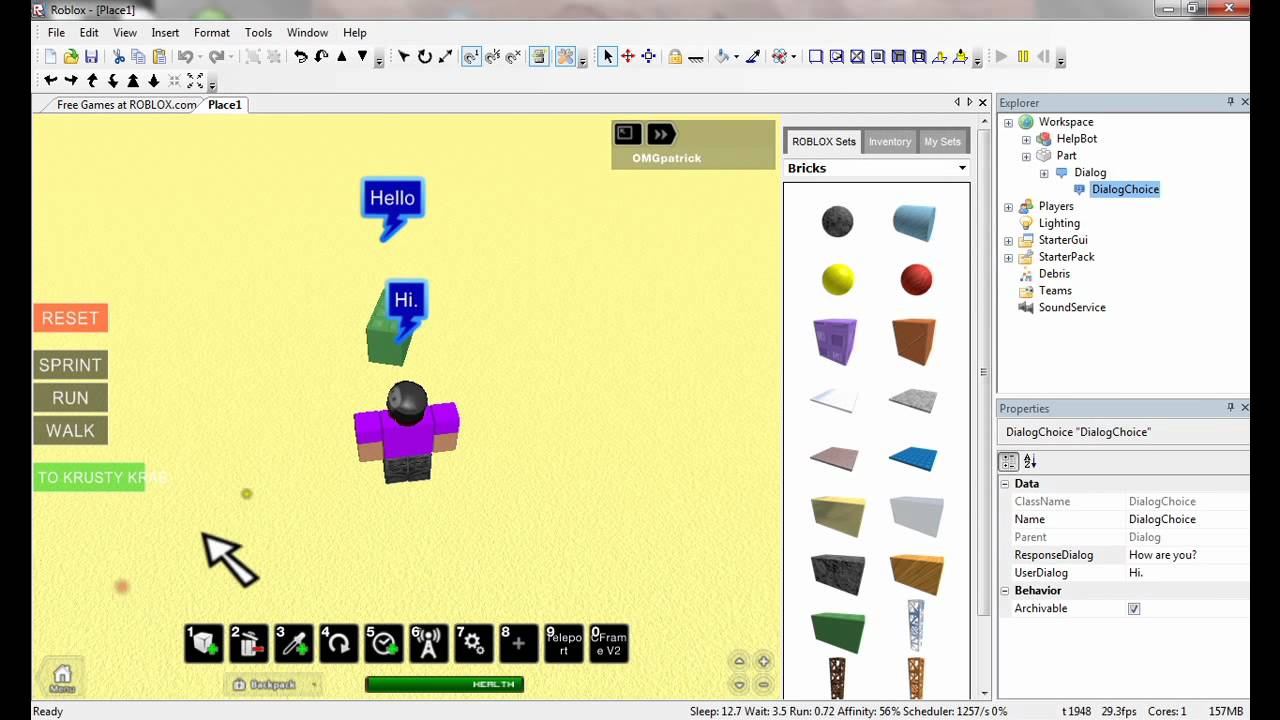Click the Paste clipboard icon
This screenshot has width=1280, height=720.
(x=159, y=57)
